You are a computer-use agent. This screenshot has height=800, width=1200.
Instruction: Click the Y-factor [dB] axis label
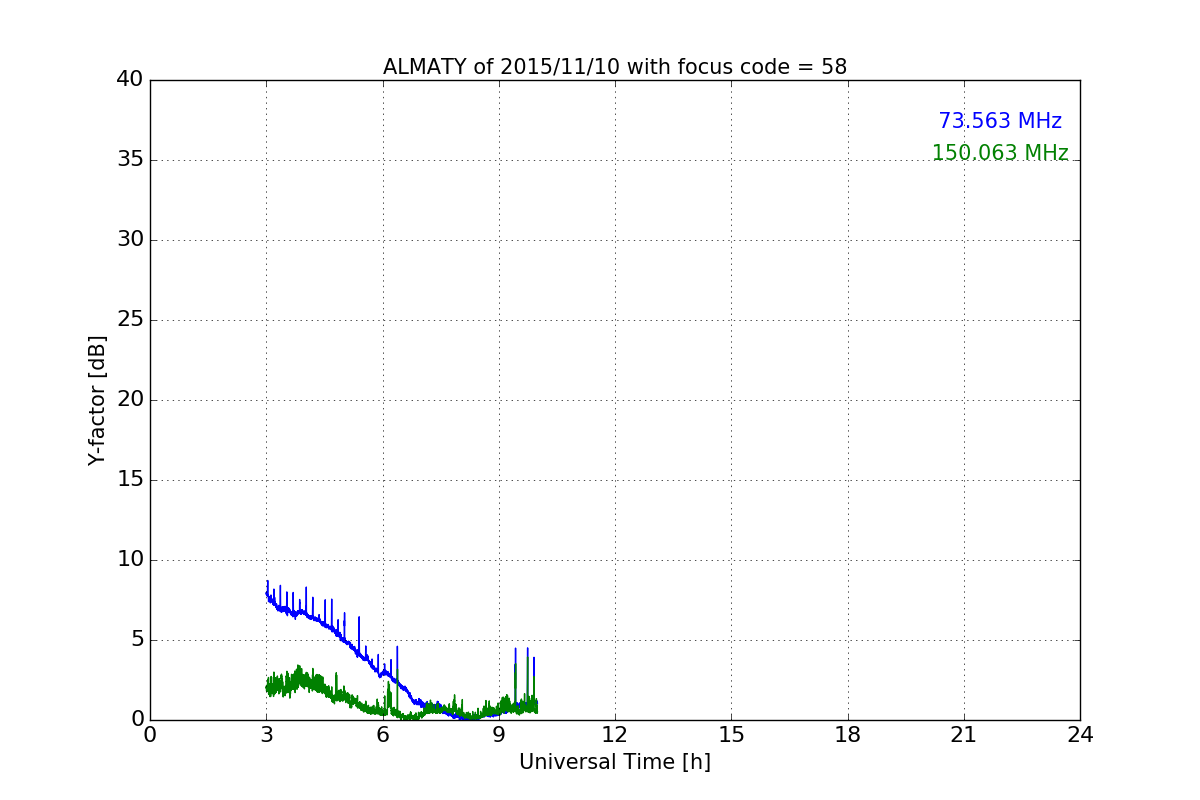[97, 400]
